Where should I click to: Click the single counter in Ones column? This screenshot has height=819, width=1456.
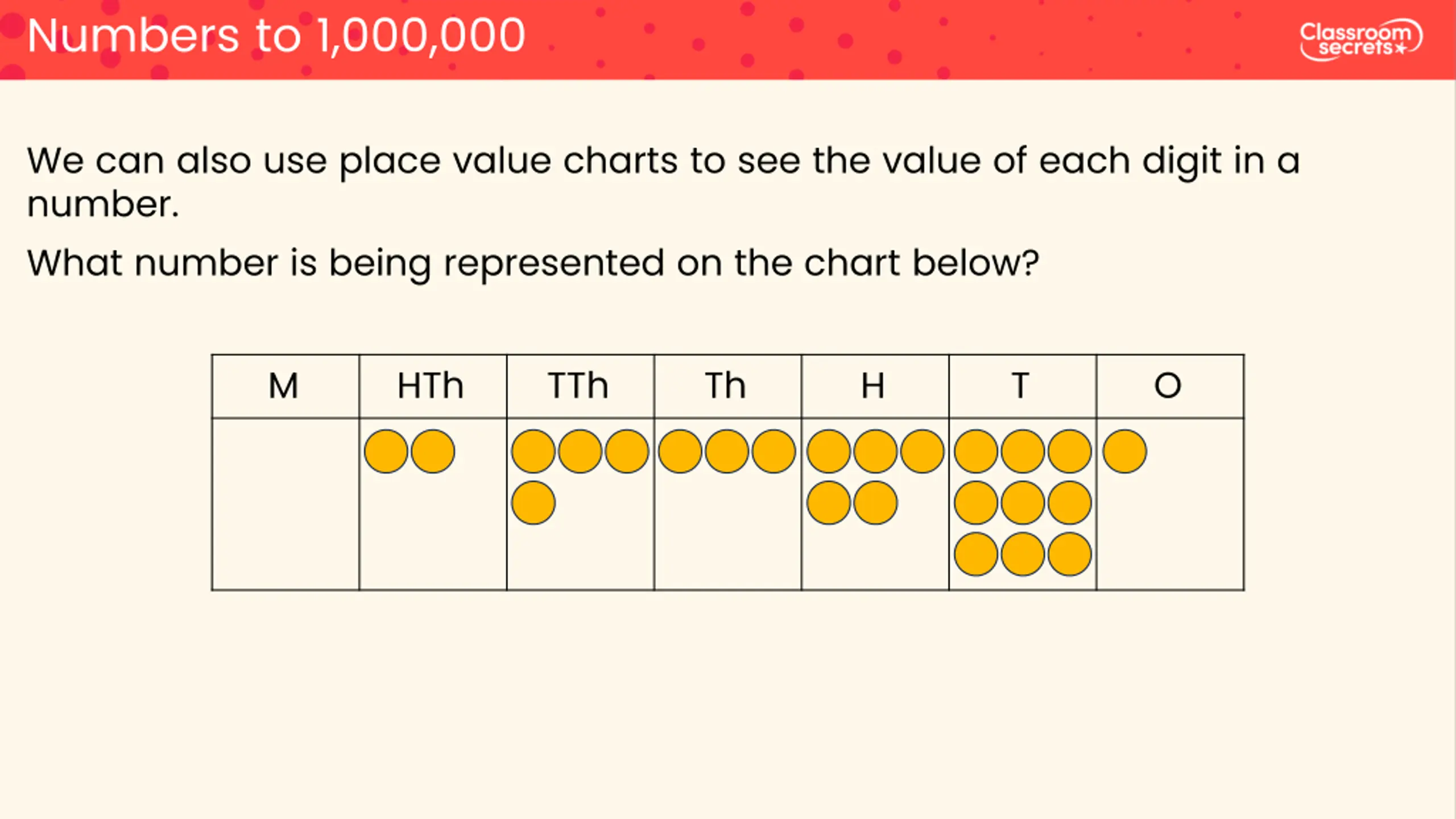point(1124,452)
